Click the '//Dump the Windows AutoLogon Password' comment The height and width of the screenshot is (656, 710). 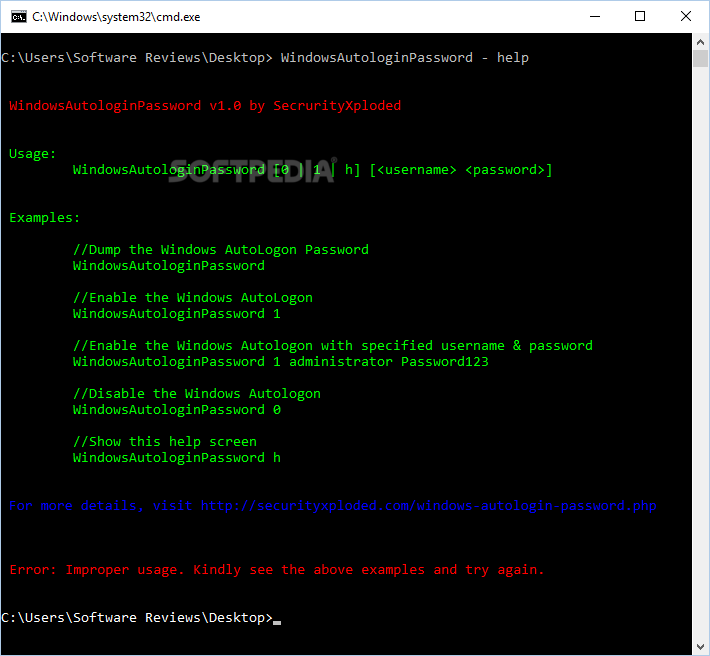[221, 250]
